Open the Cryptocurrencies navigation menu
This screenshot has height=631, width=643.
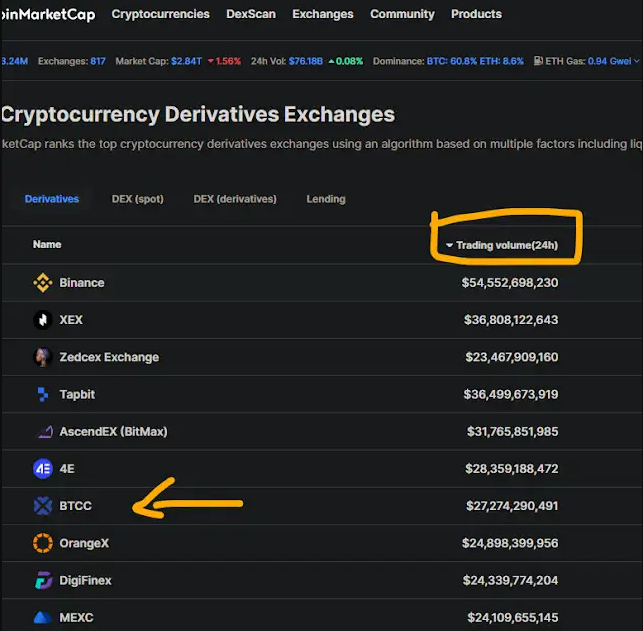point(160,14)
